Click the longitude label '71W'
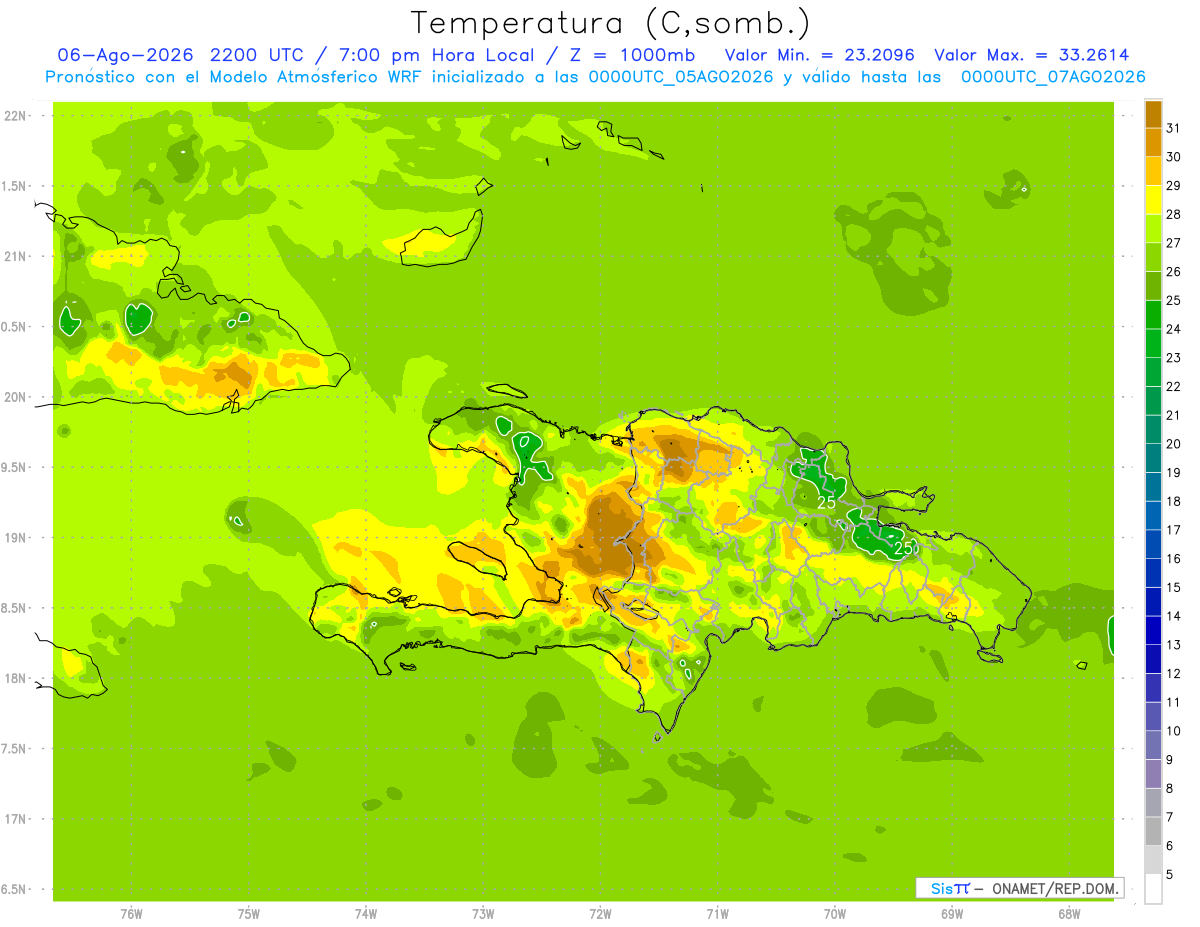Viewport: 1200px width, 927px height. click(x=717, y=914)
